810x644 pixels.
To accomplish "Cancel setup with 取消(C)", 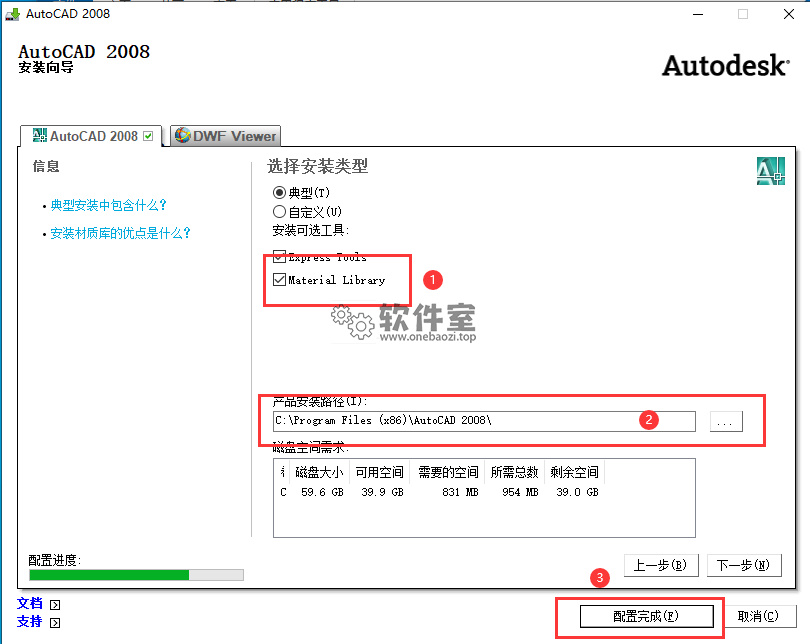I will point(758,617).
